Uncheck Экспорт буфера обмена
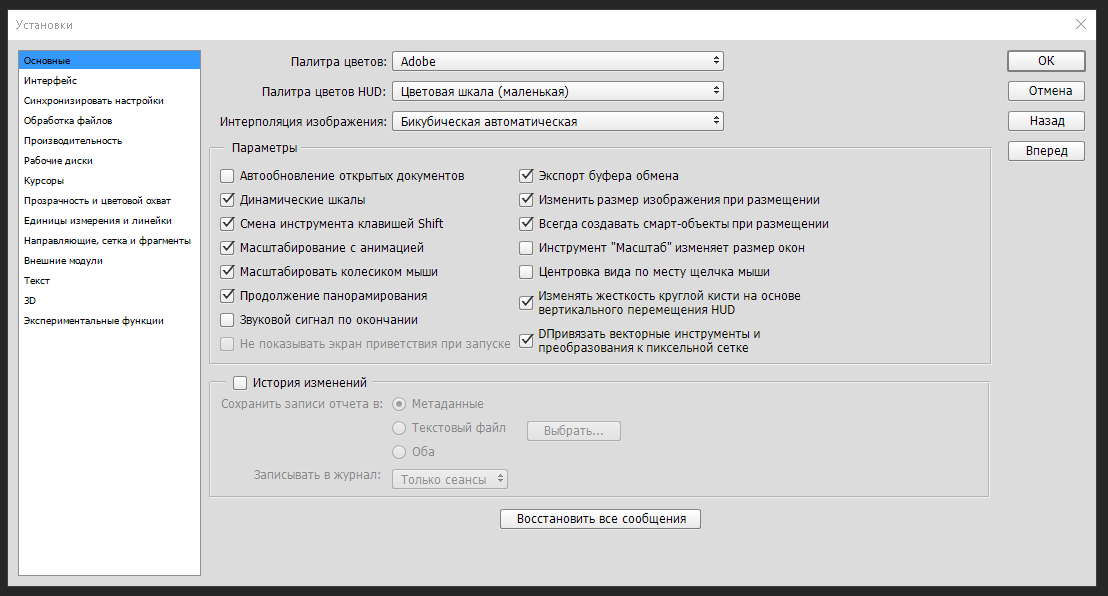1108x596 pixels. (x=526, y=175)
